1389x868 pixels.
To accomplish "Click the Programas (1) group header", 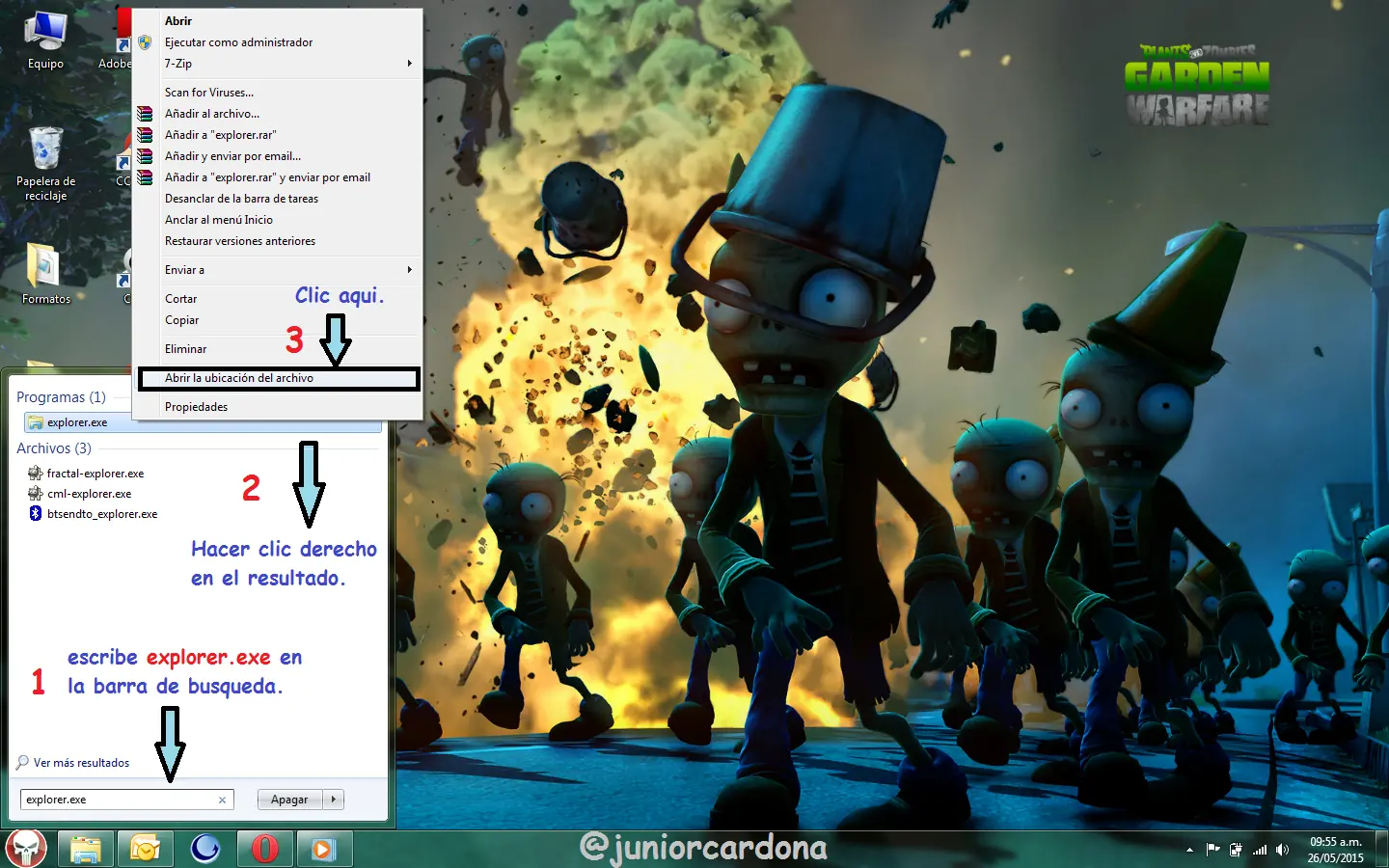I will (61, 397).
